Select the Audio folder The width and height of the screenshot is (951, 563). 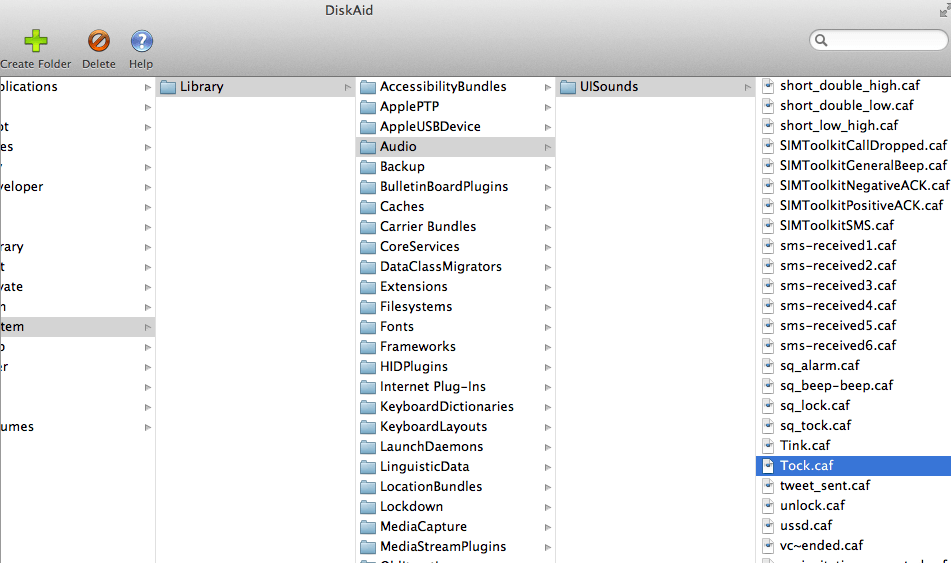point(398,147)
